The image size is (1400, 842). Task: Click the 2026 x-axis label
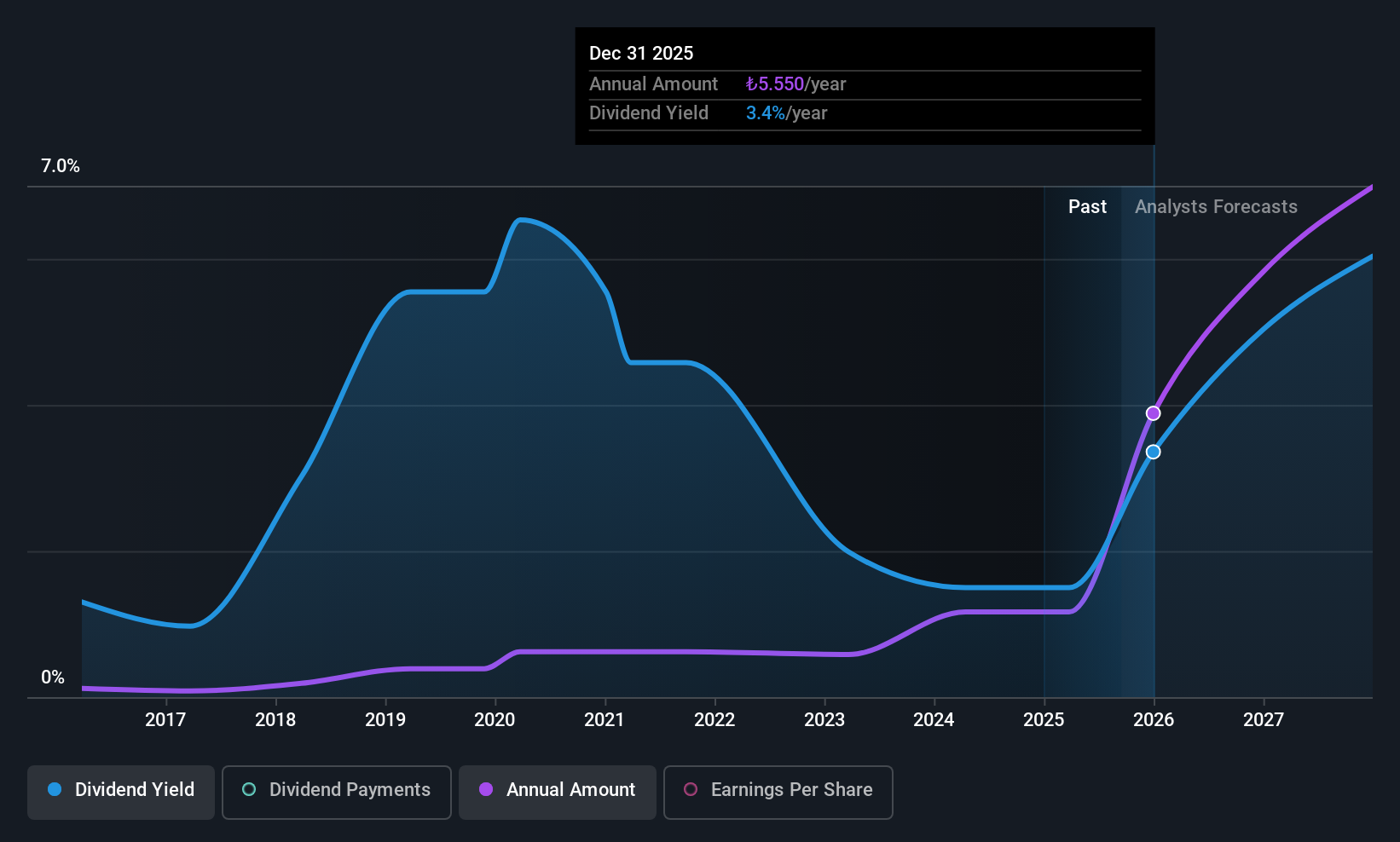(1154, 719)
